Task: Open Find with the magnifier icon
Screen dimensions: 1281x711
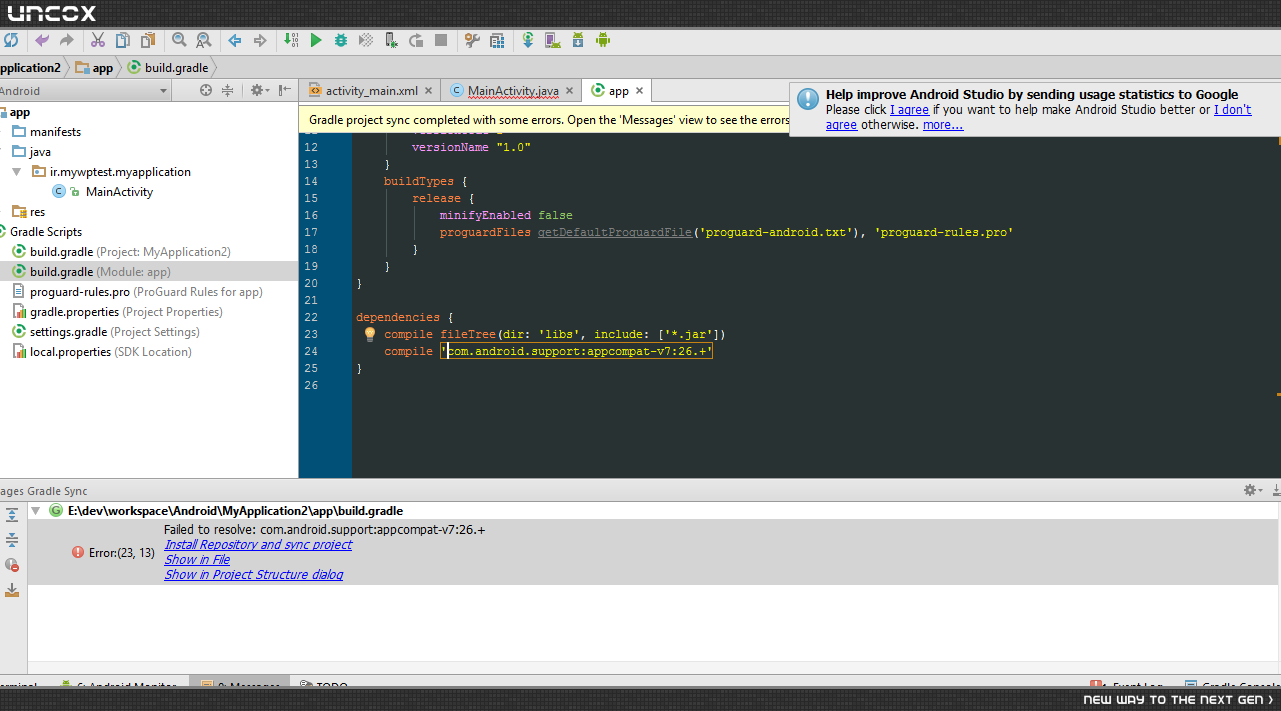Action: tap(179, 41)
